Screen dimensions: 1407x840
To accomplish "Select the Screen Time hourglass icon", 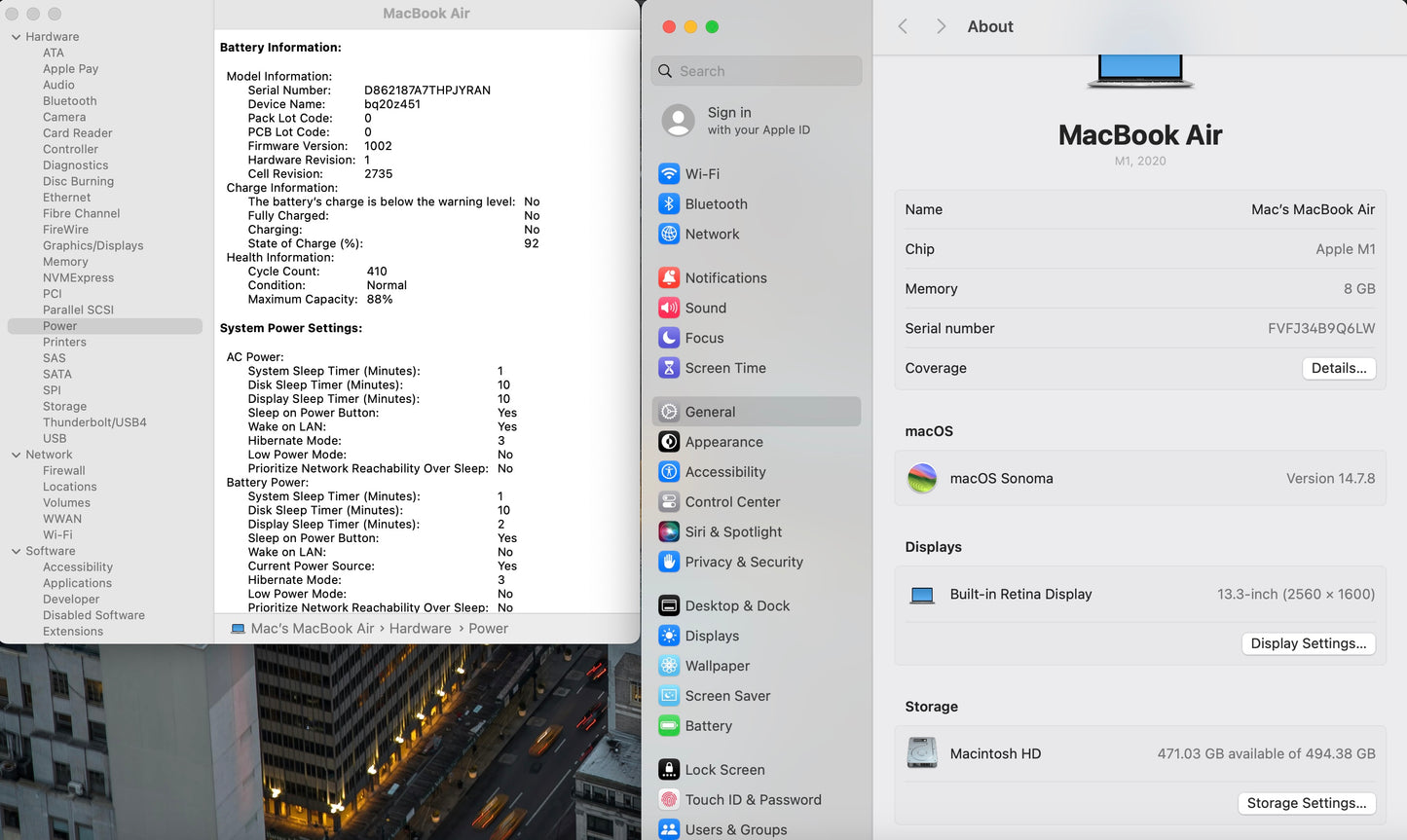I will tap(669, 368).
